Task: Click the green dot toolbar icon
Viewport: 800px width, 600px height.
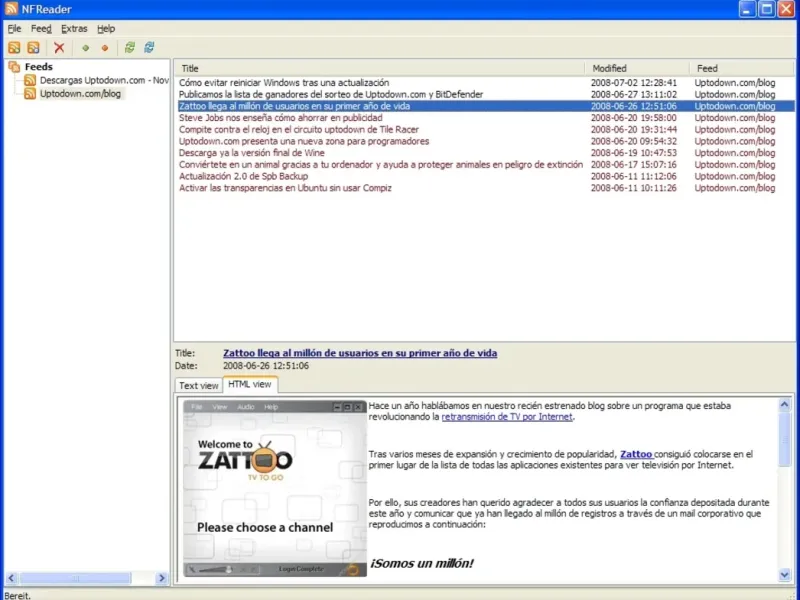Action: (x=85, y=48)
